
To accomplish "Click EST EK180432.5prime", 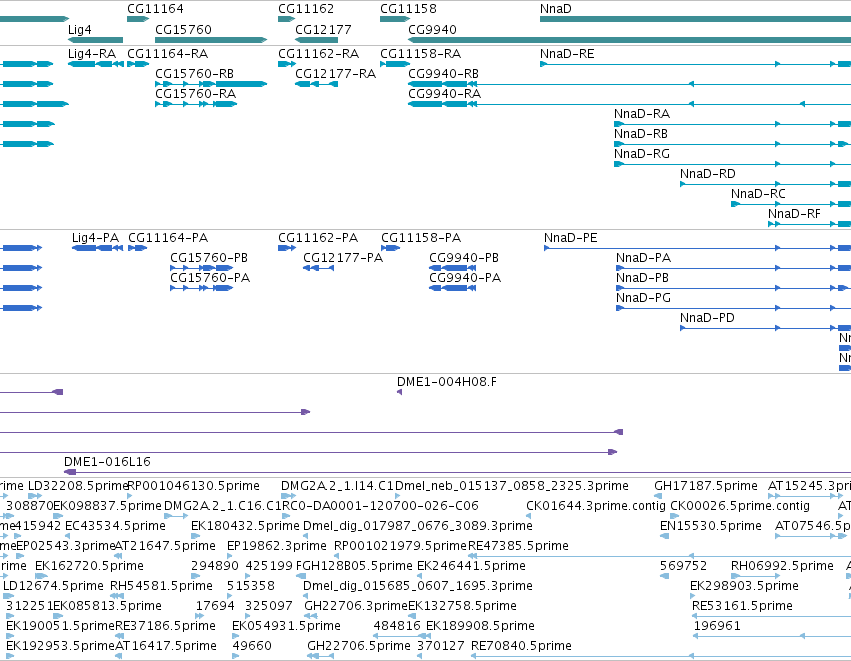I will [245, 526].
